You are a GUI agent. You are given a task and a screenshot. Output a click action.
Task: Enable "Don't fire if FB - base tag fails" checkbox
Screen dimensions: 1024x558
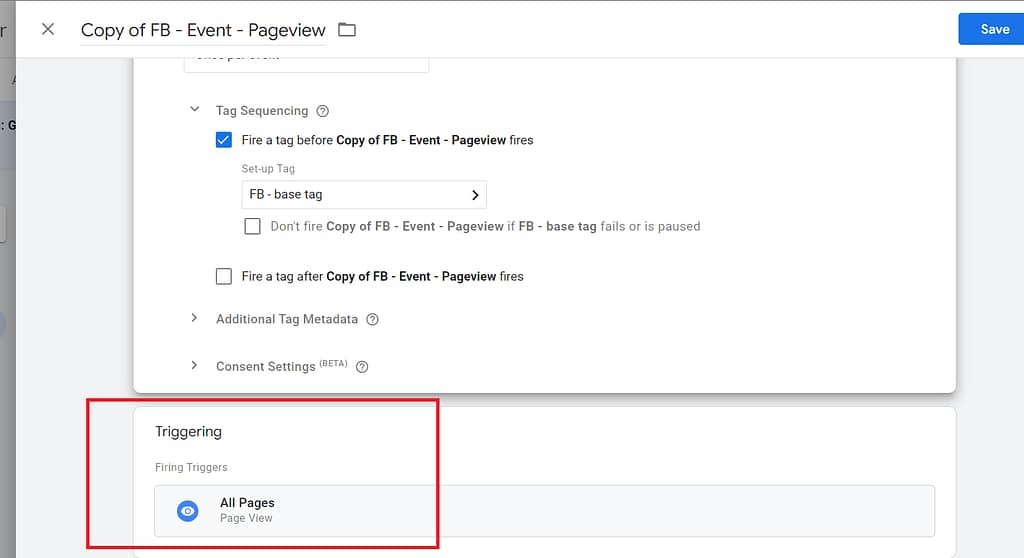pyautogui.click(x=253, y=226)
